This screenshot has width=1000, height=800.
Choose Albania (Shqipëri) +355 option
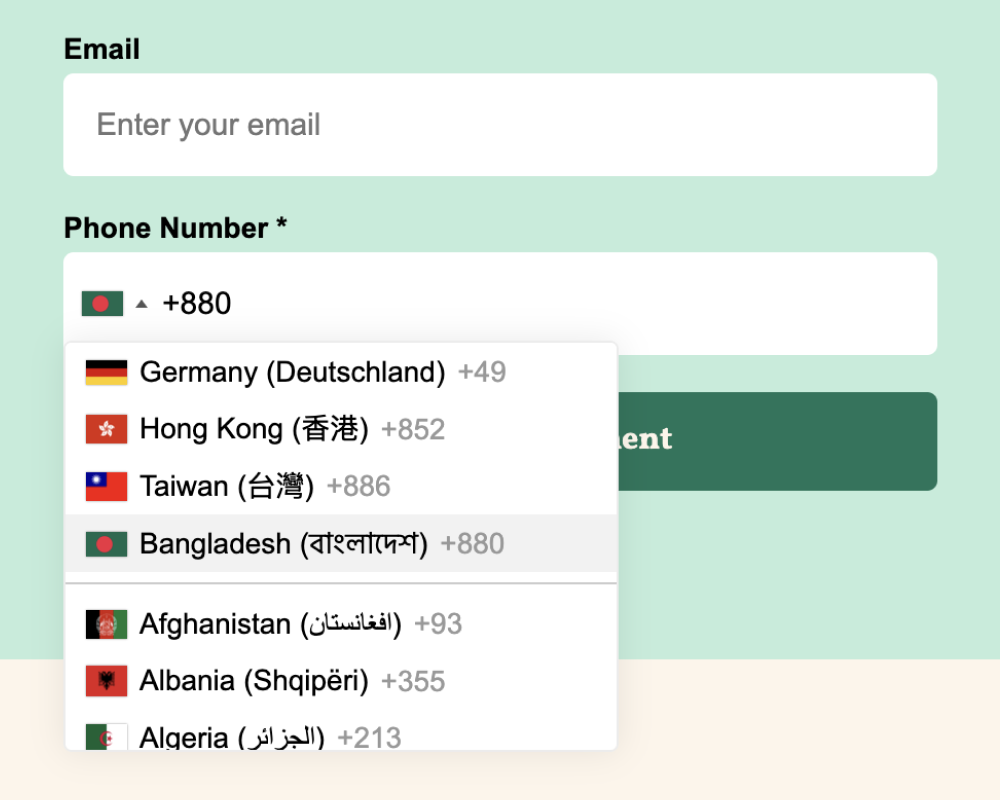tap(292, 681)
